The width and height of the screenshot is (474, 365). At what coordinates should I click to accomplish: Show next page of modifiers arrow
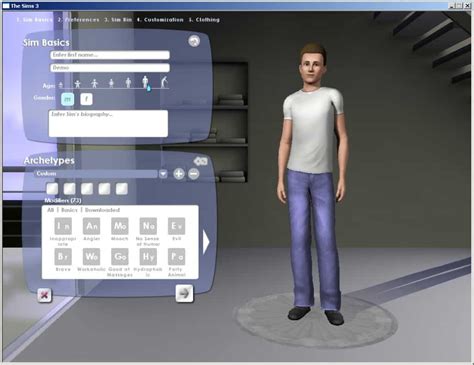tap(206, 242)
